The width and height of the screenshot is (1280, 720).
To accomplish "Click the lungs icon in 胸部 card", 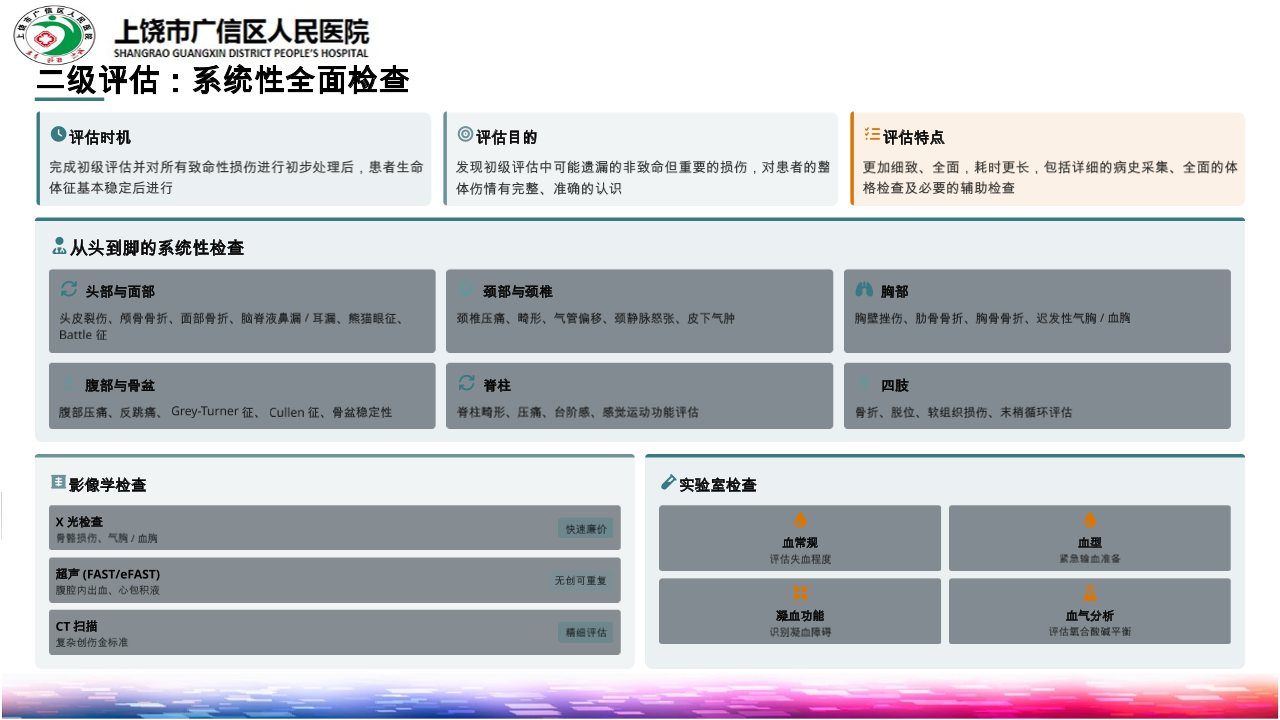I will (864, 290).
